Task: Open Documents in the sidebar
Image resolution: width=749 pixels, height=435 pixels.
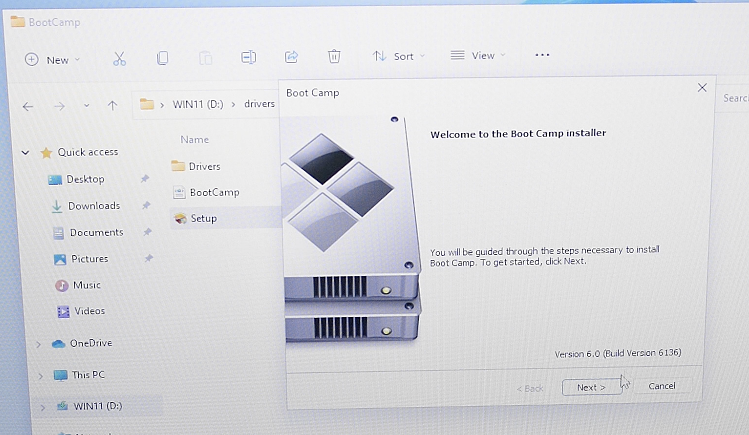Action: click(x=96, y=233)
